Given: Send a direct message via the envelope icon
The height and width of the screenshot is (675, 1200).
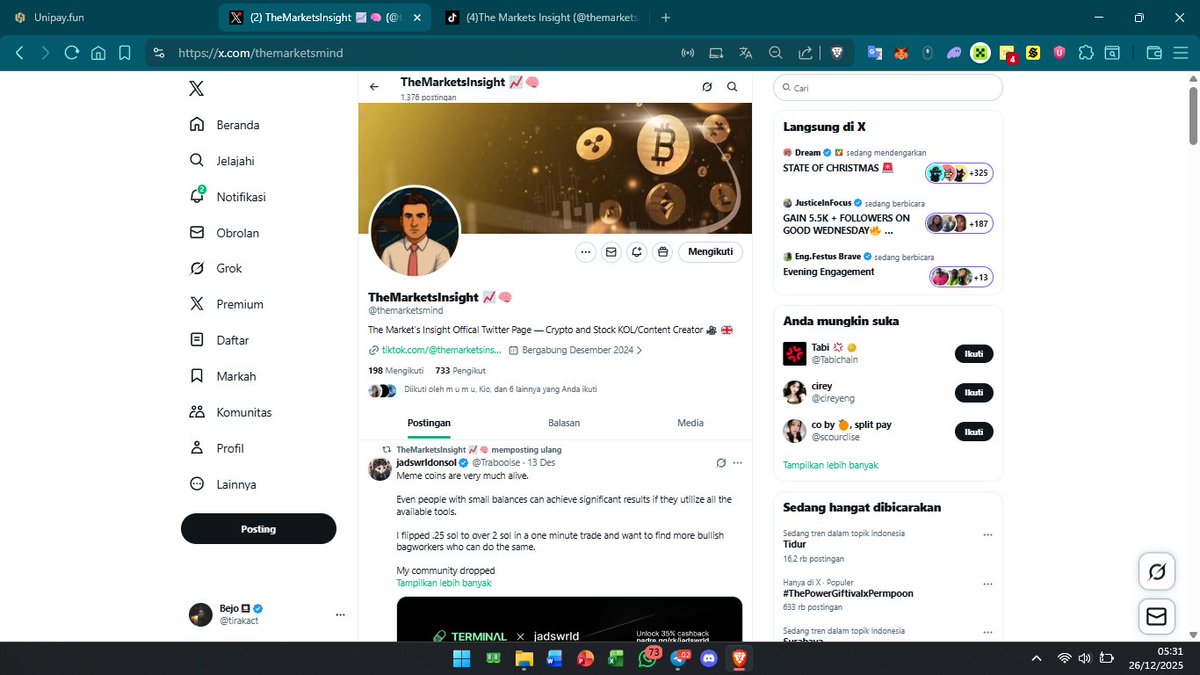Looking at the screenshot, I should [x=611, y=252].
